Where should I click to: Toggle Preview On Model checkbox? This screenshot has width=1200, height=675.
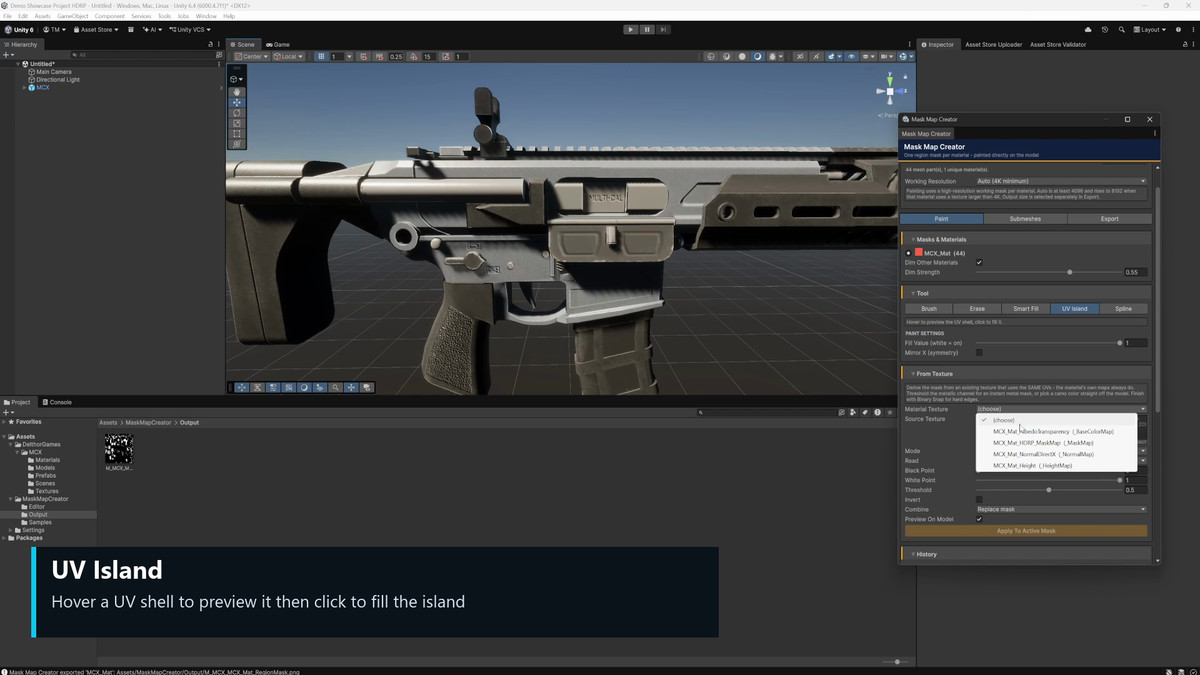click(979, 519)
